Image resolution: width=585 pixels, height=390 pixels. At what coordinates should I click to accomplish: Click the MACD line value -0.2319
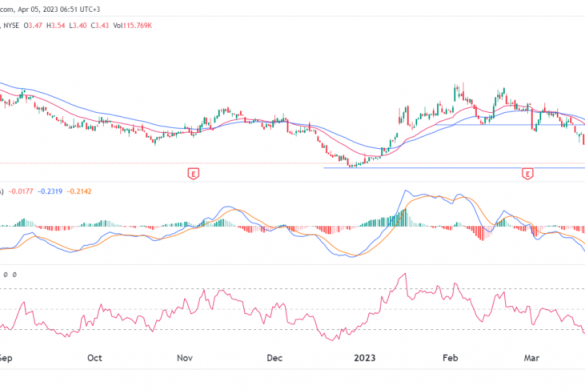(50, 191)
